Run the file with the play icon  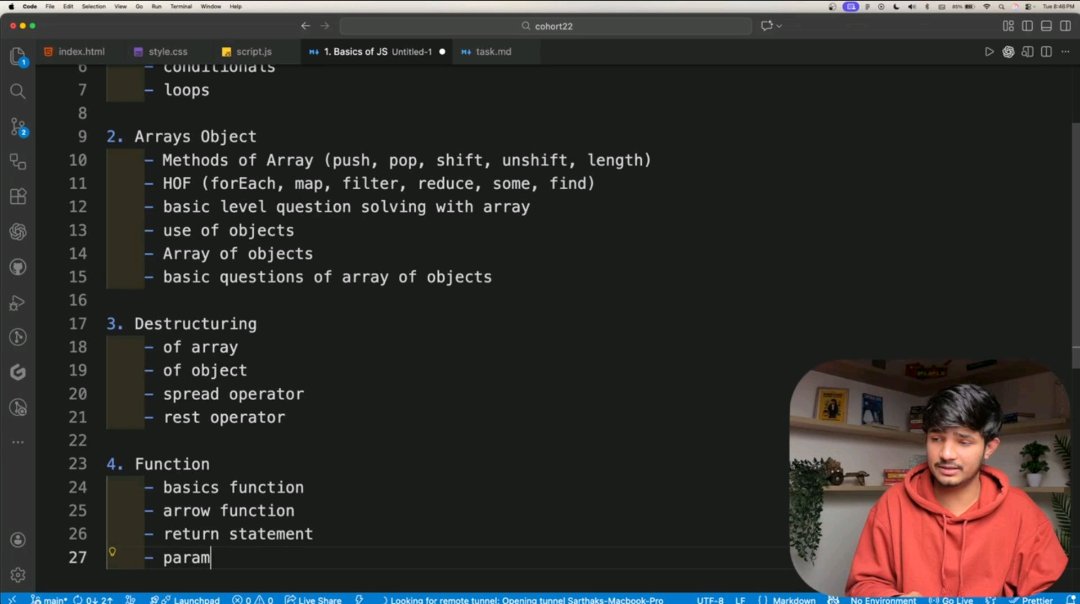989,52
